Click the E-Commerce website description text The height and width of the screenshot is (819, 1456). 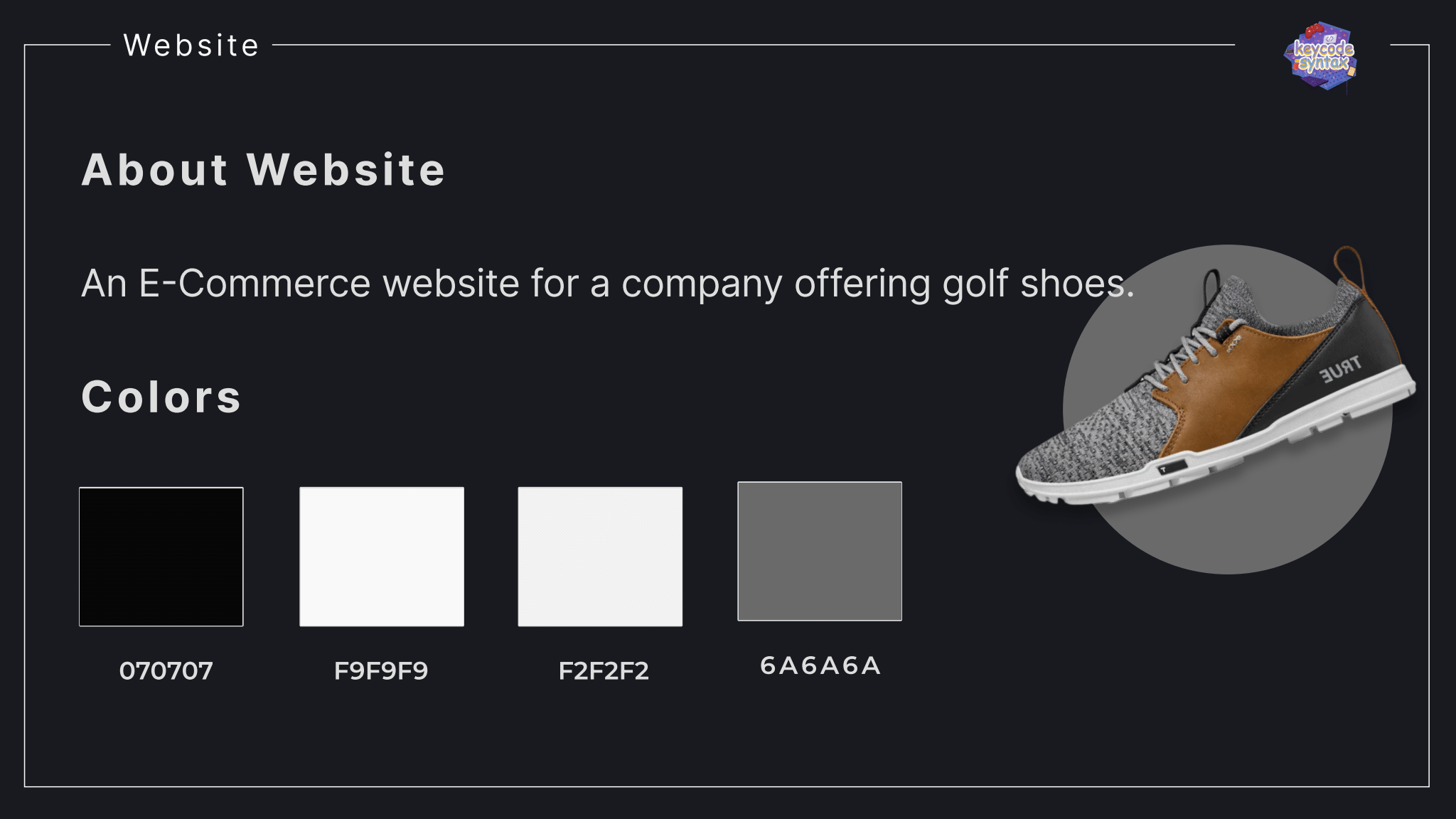click(607, 283)
